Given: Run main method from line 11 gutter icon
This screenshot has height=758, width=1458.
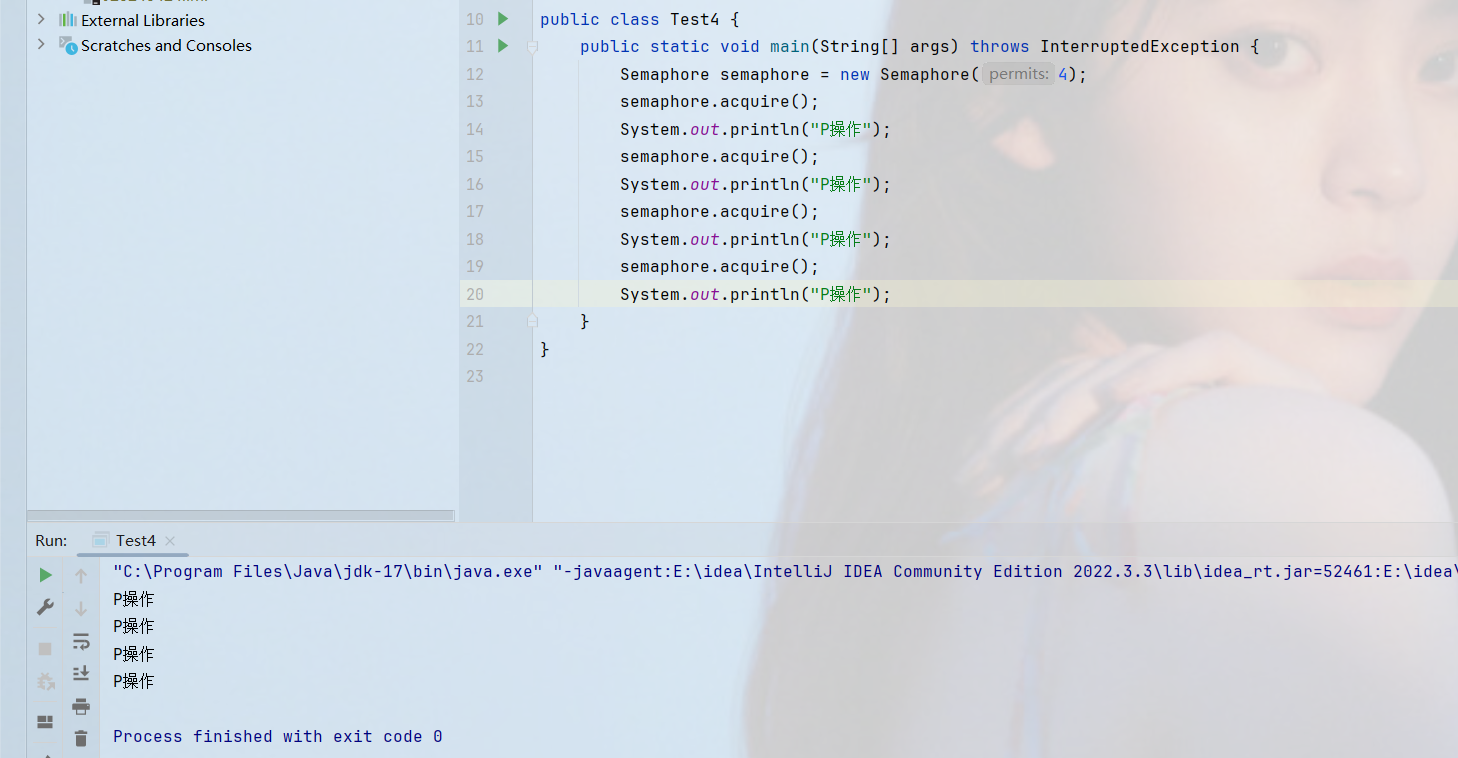Looking at the screenshot, I should pos(503,46).
